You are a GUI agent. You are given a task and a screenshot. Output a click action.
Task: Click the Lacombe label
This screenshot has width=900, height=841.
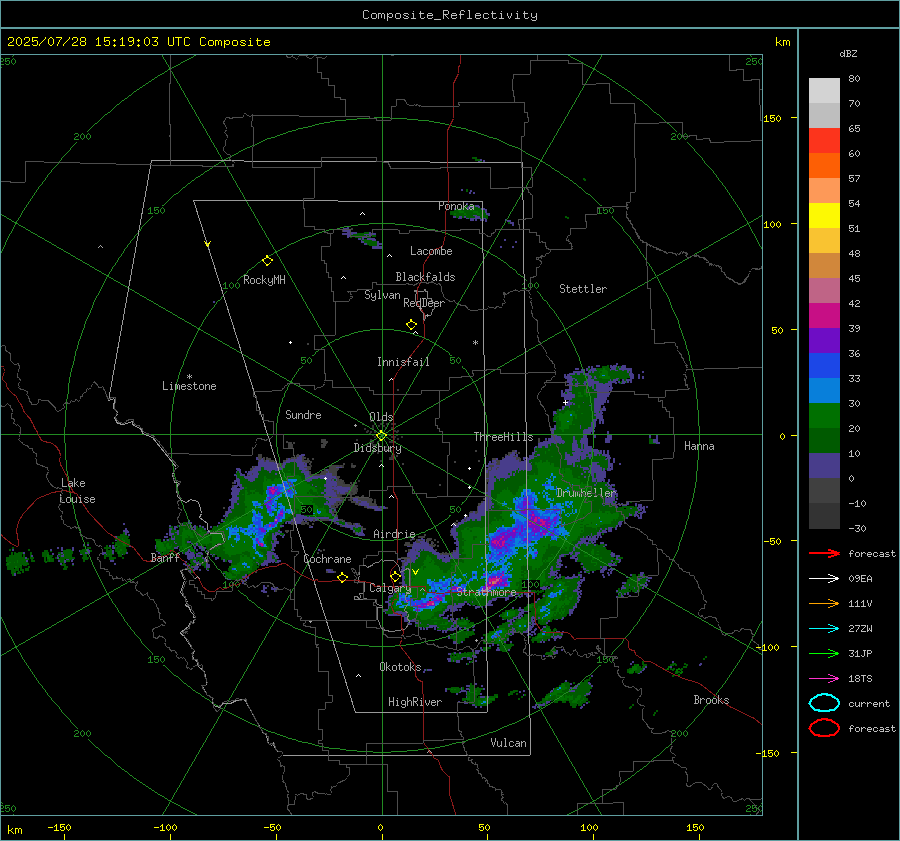click(431, 251)
